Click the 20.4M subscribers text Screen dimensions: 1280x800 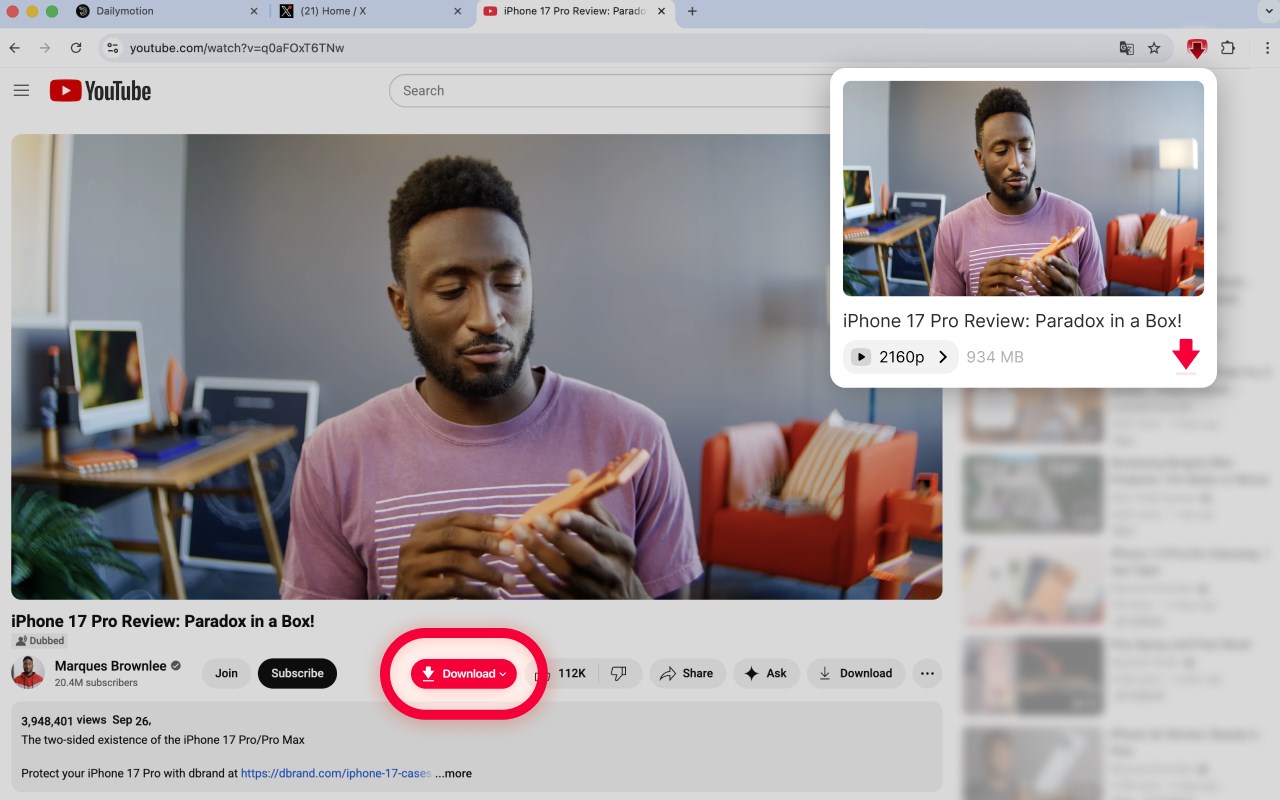(96, 683)
